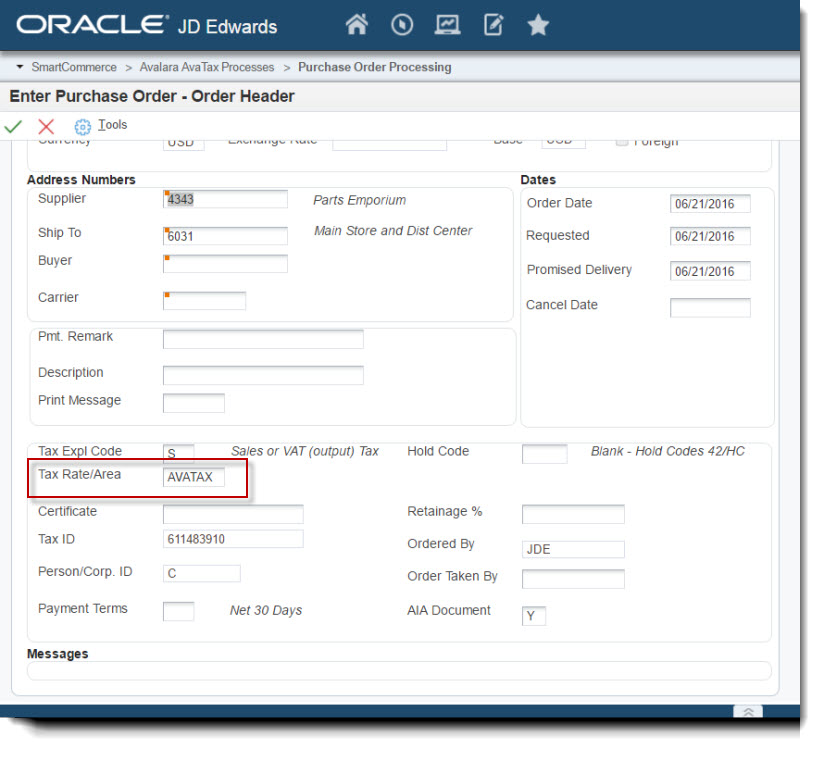
Task: Select the Order Date field
Action: [x=709, y=204]
